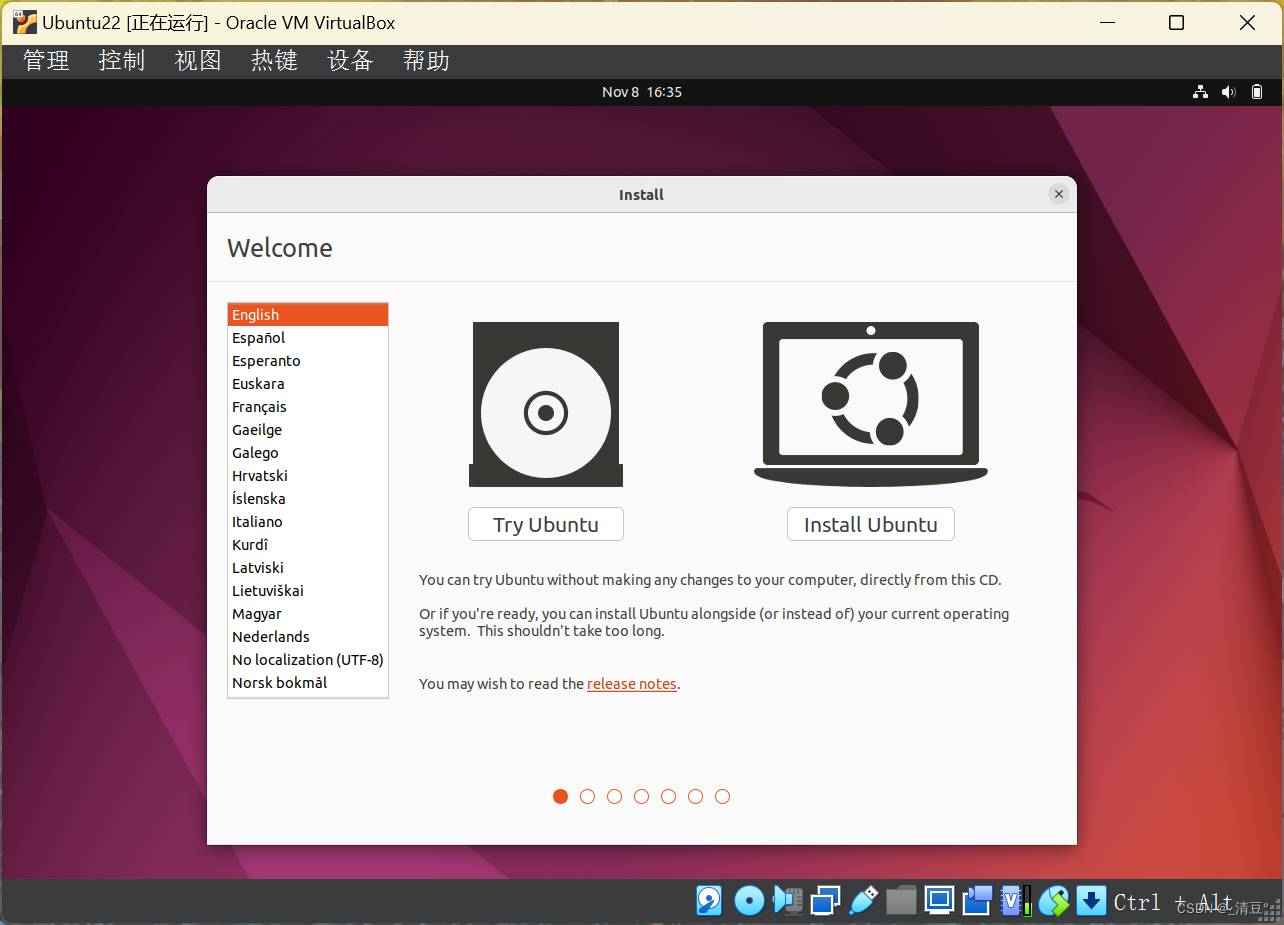Minimize the VirtualBox window
1284x925 pixels.
(1106, 22)
